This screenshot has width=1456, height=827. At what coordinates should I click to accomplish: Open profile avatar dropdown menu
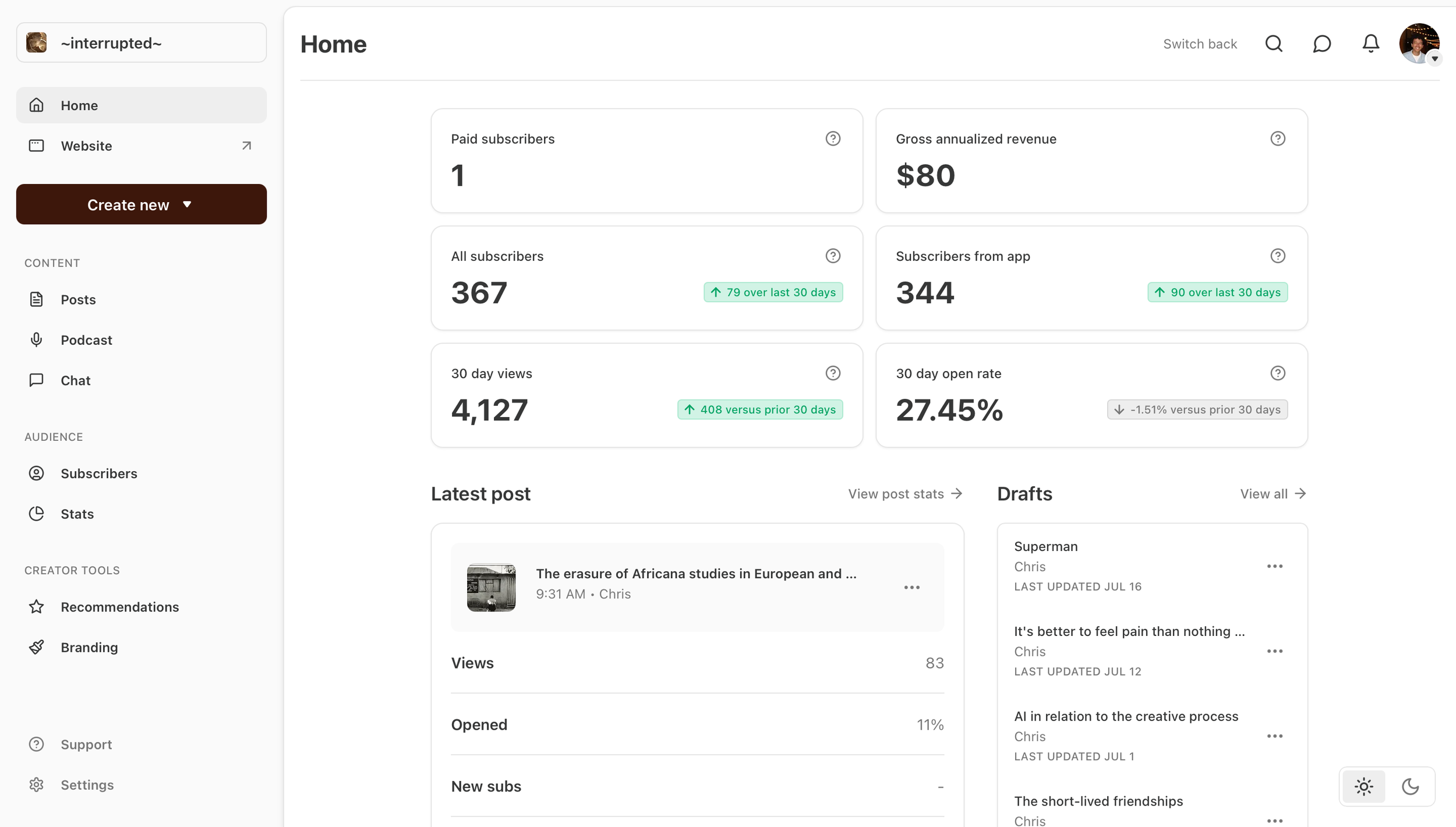(1419, 44)
